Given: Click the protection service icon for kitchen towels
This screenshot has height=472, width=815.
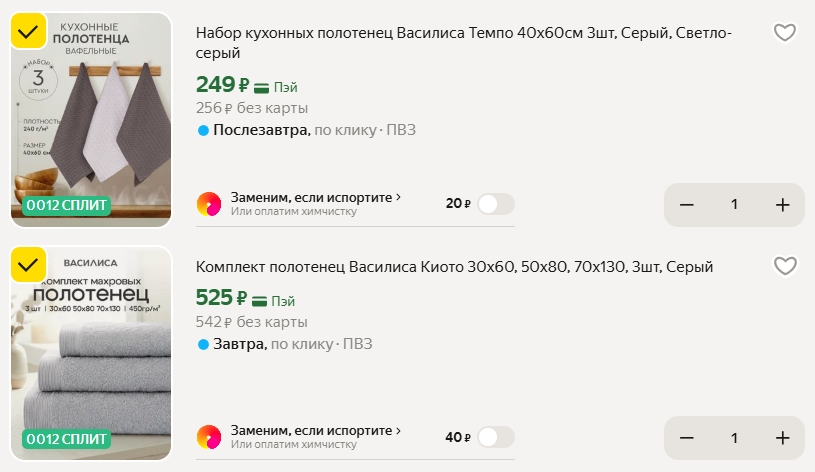Looking at the screenshot, I should (x=209, y=204).
